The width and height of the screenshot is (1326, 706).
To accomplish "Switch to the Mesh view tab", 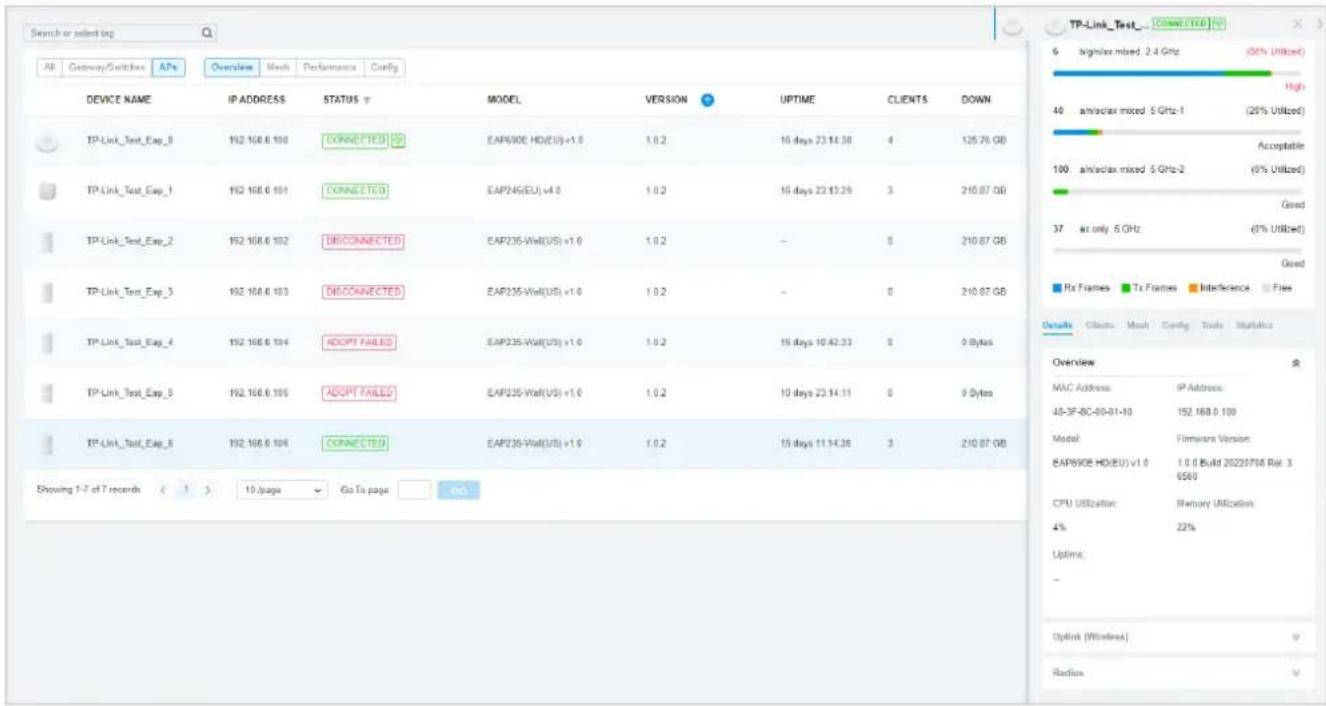I will [278, 66].
